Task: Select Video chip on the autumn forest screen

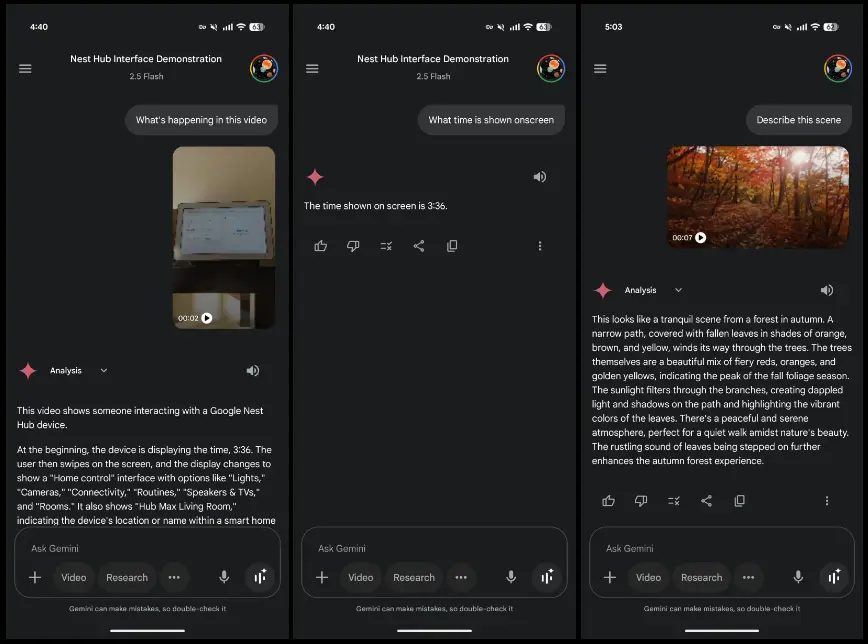Action: pos(648,577)
